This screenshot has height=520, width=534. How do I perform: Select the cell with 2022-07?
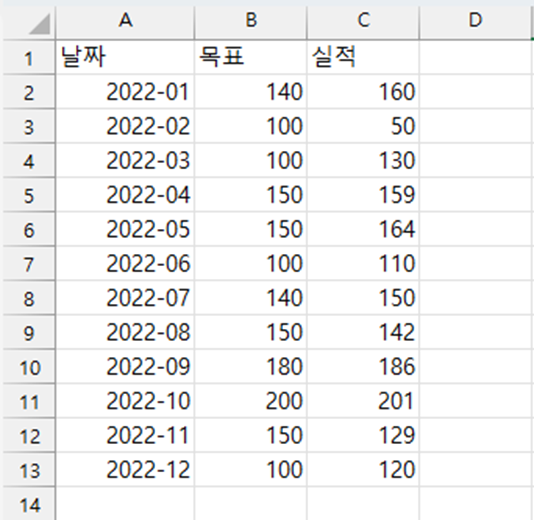pyautogui.click(x=125, y=298)
